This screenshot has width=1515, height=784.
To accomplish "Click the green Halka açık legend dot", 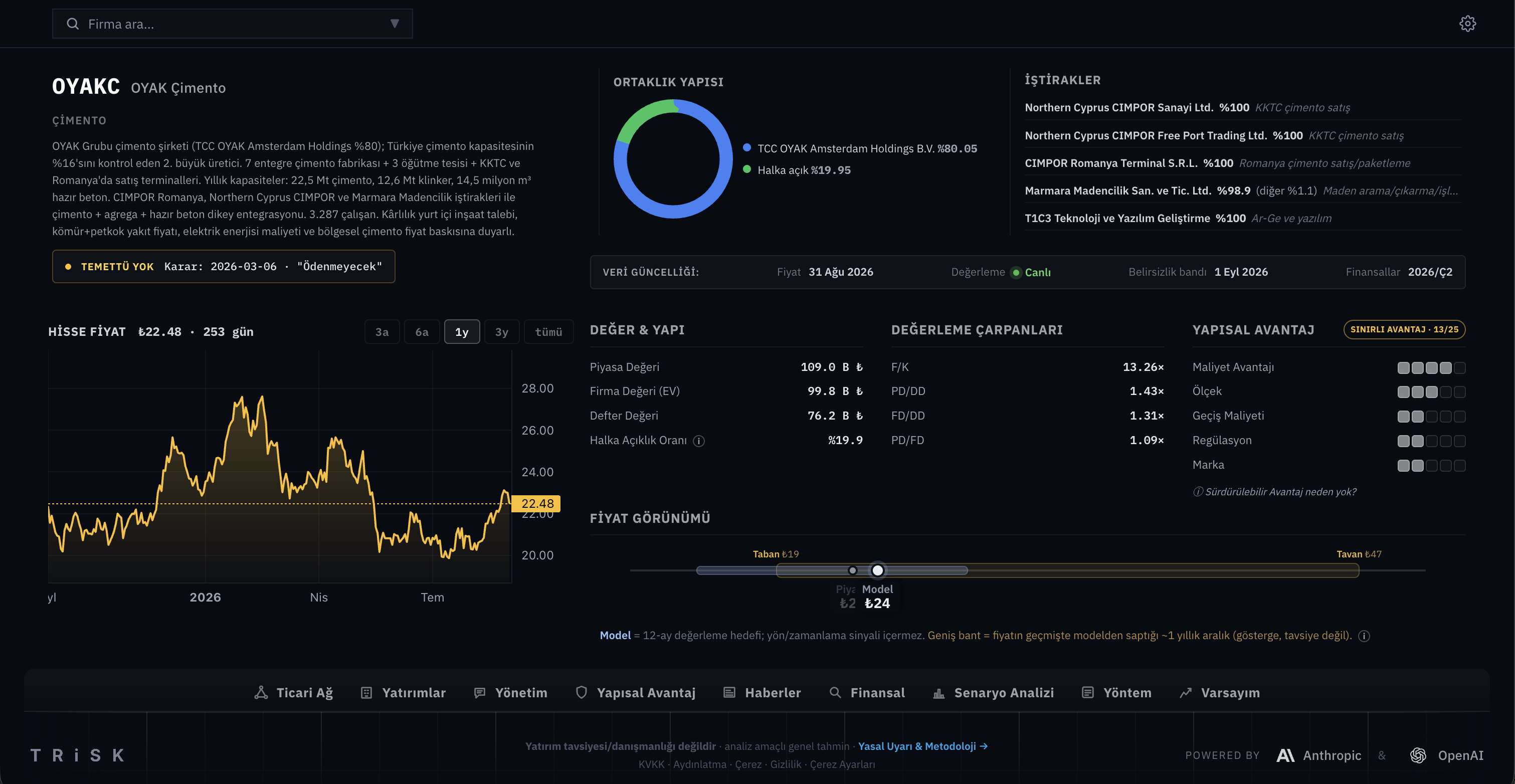I will tap(747, 169).
